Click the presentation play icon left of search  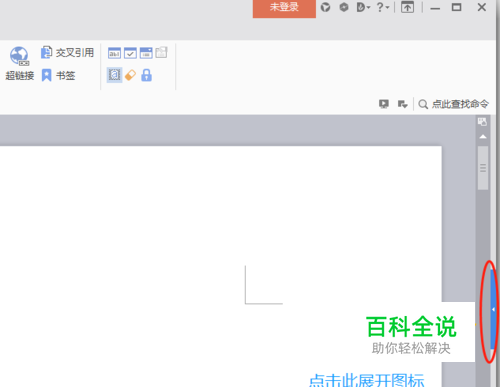384,104
